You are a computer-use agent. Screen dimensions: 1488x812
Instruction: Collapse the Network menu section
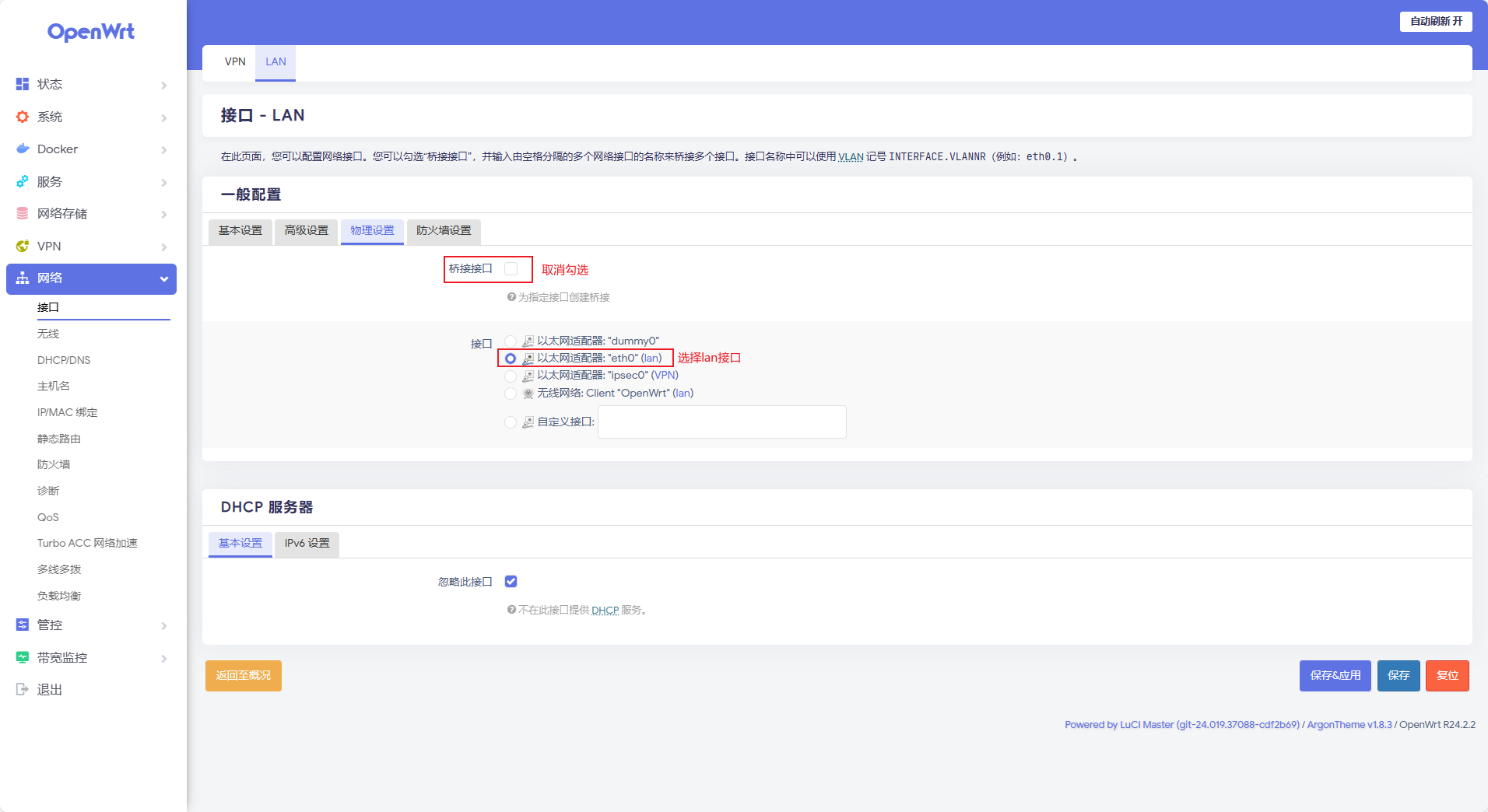163,278
